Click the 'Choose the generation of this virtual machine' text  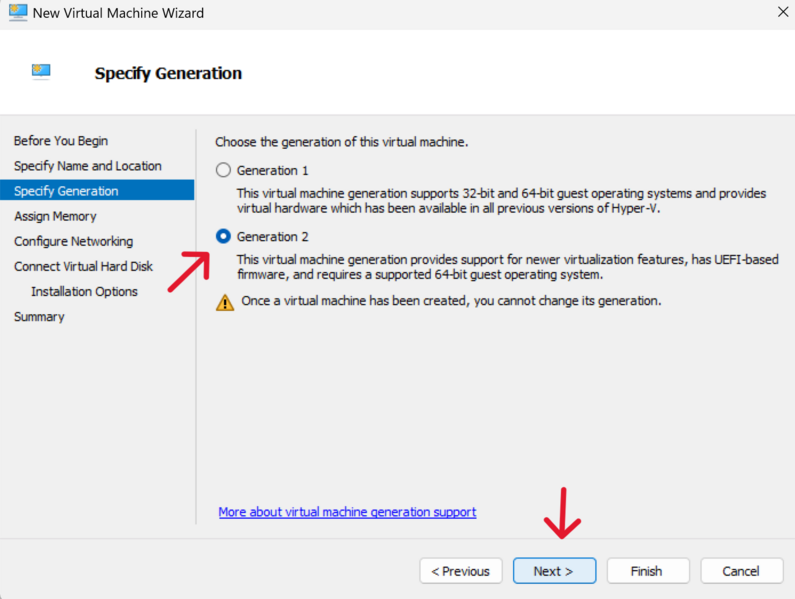[341, 142]
